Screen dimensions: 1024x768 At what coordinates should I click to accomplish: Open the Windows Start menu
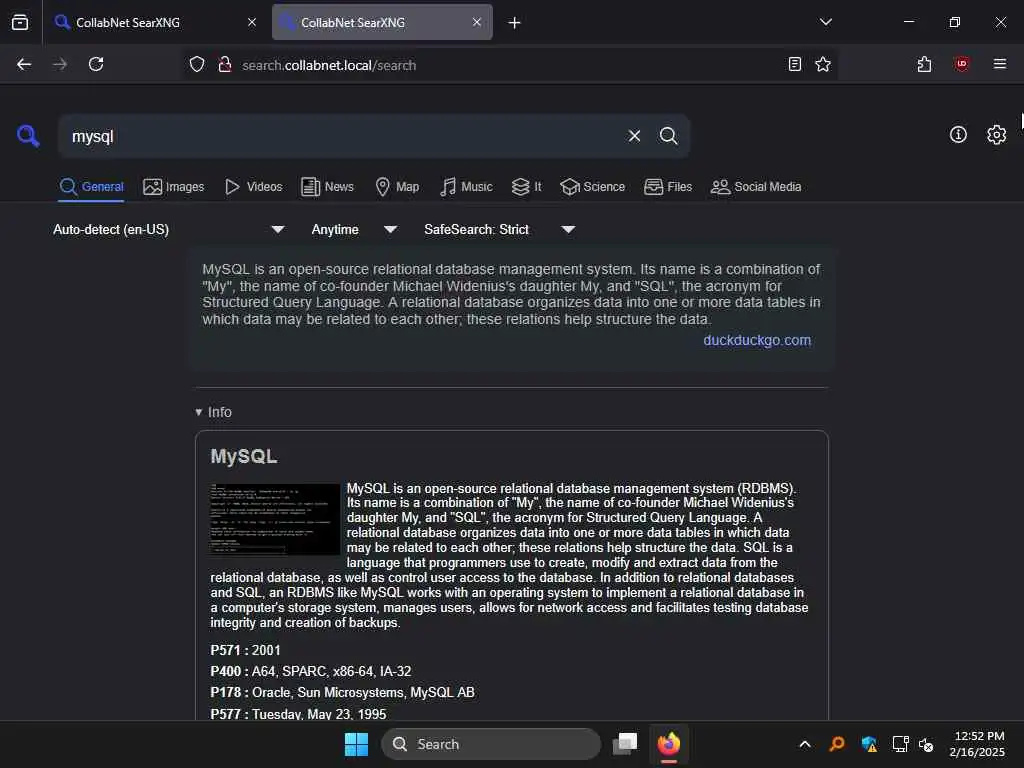(x=357, y=744)
